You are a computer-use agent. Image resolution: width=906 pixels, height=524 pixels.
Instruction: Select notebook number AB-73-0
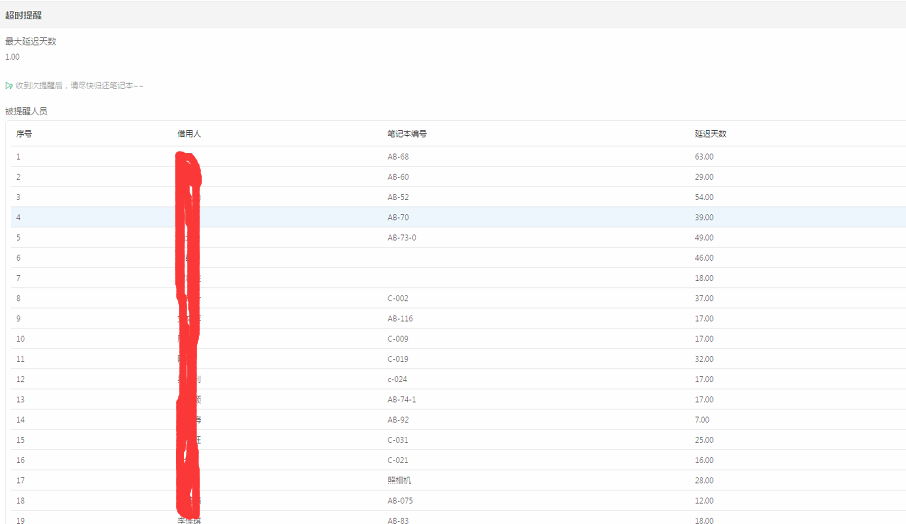402,237
